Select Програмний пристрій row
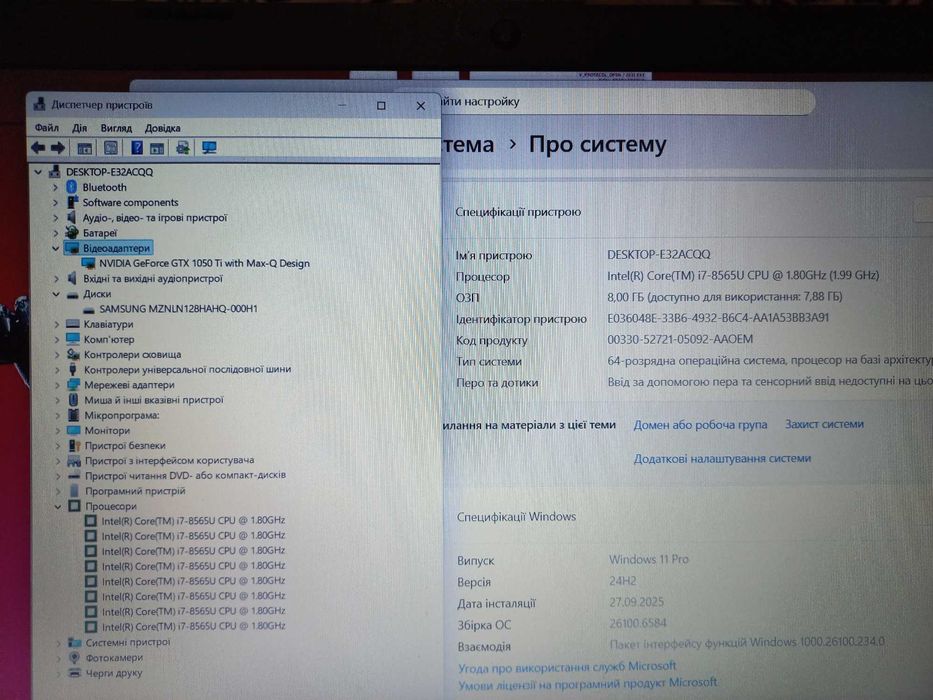This screenshot has width=933, height=700. click(x=135, y=490)
